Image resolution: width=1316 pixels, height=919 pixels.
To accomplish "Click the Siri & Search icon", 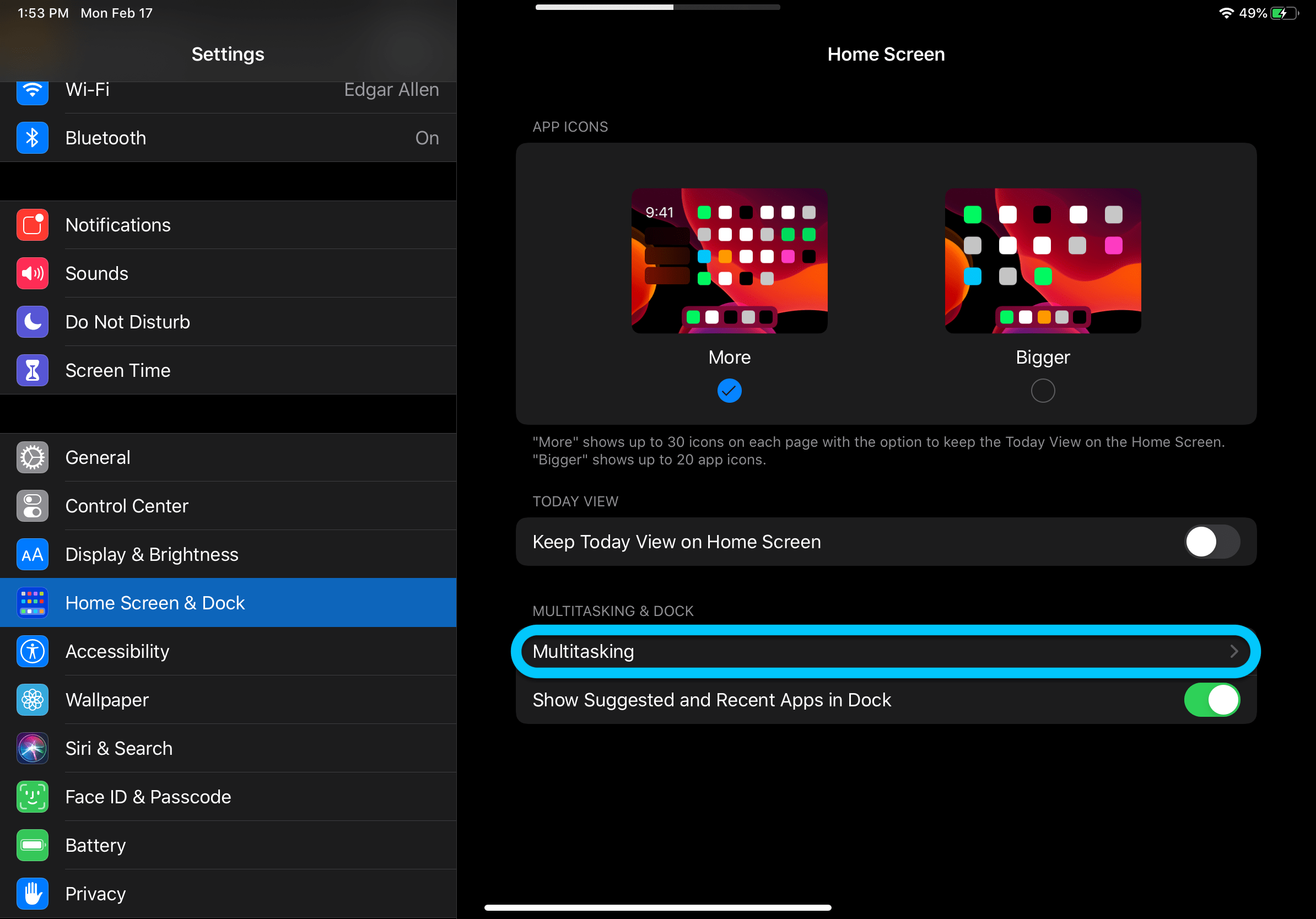I will [32, 748].
